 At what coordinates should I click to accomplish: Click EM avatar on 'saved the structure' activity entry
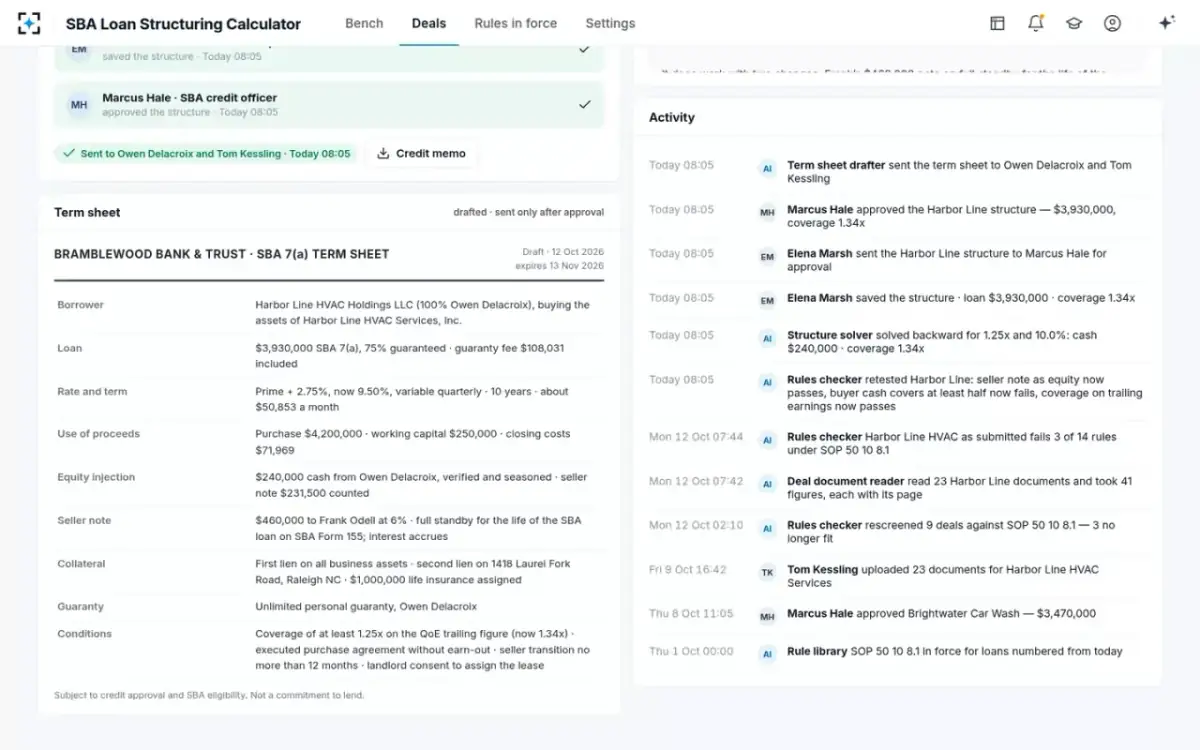pyautogui.click(x=767, y=300)
